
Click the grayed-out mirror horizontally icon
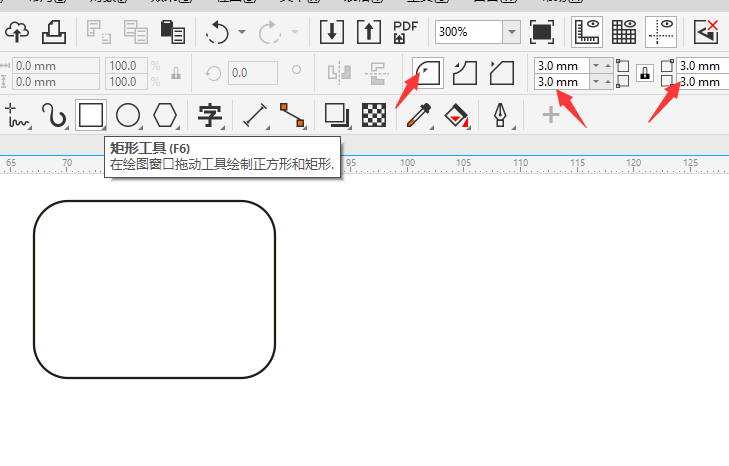point(339,73)
